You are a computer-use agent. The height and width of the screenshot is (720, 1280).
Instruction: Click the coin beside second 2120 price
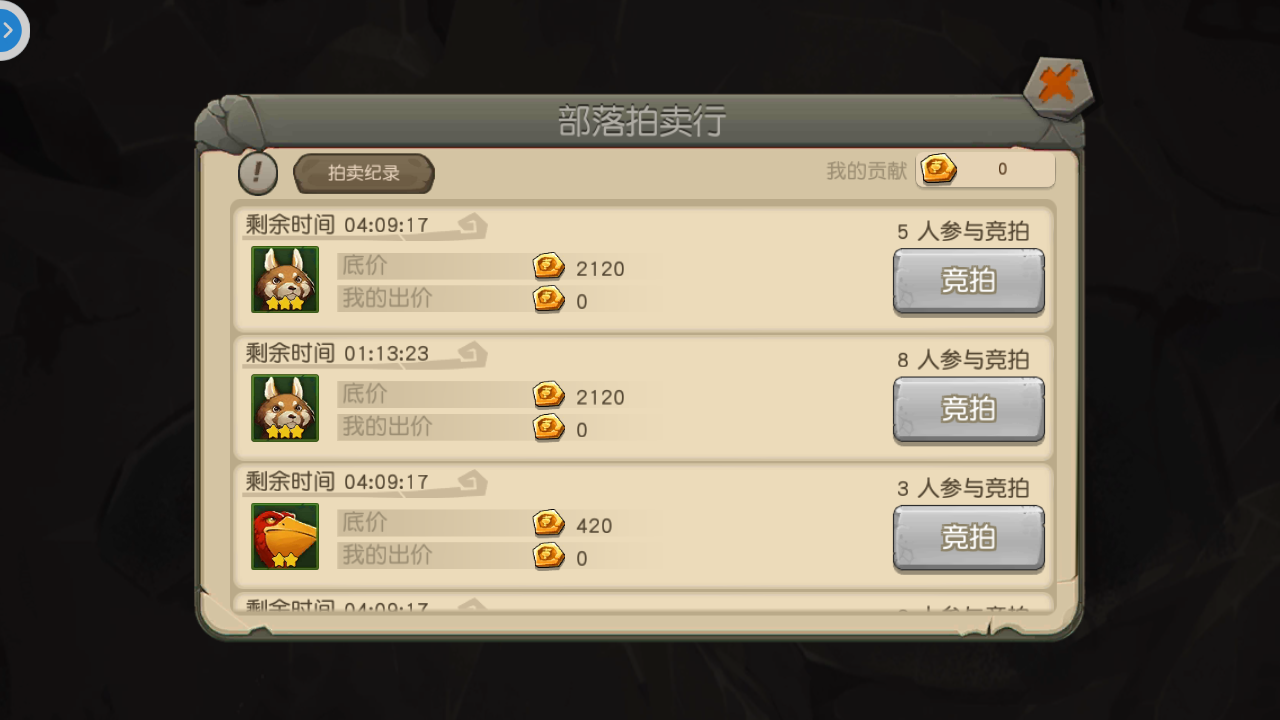548,394
